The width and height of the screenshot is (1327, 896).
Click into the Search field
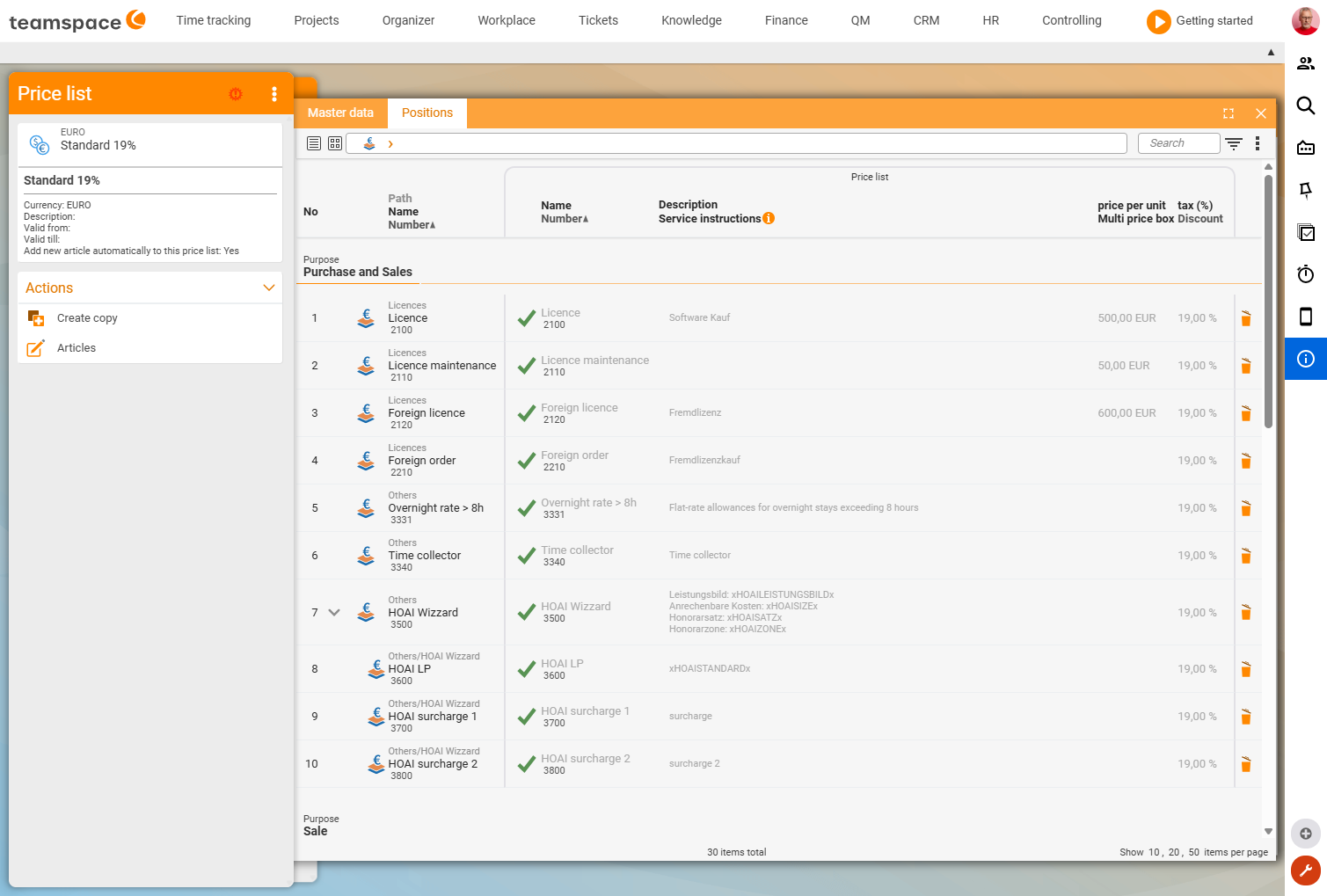(1178, 143)
